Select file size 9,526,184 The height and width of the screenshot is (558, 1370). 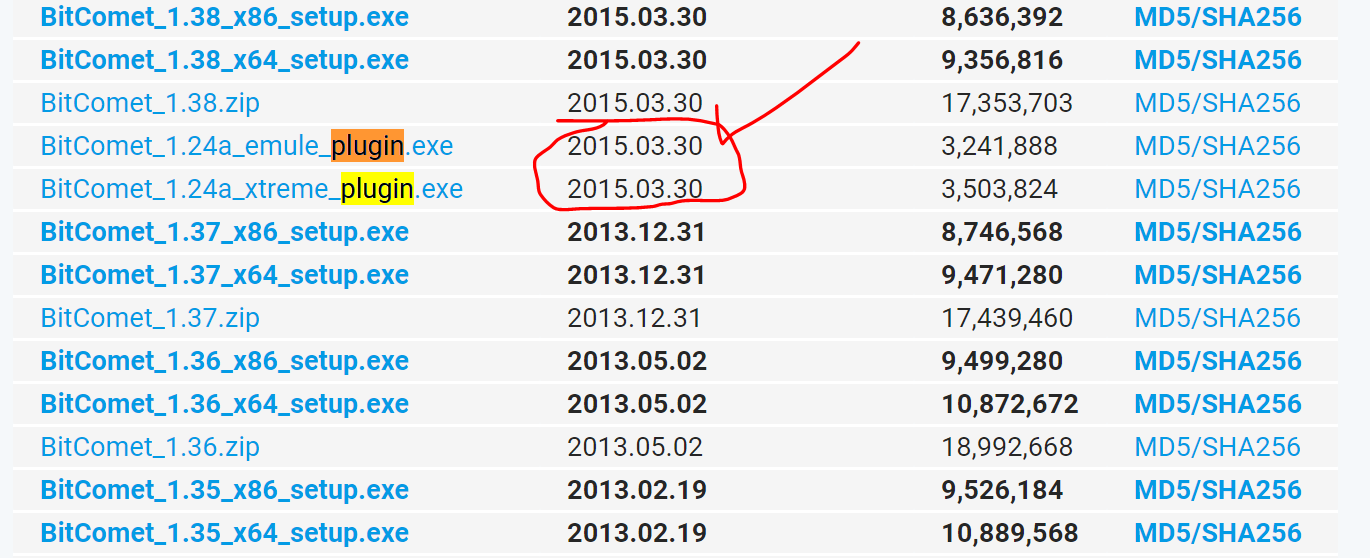click(1002, 490)
